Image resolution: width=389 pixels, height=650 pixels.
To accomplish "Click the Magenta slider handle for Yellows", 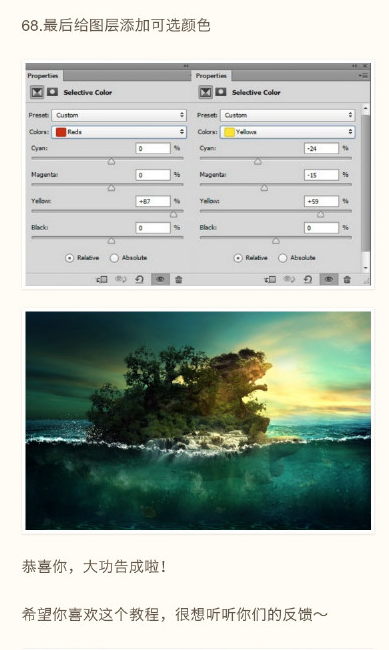I will tap(264, 188).
